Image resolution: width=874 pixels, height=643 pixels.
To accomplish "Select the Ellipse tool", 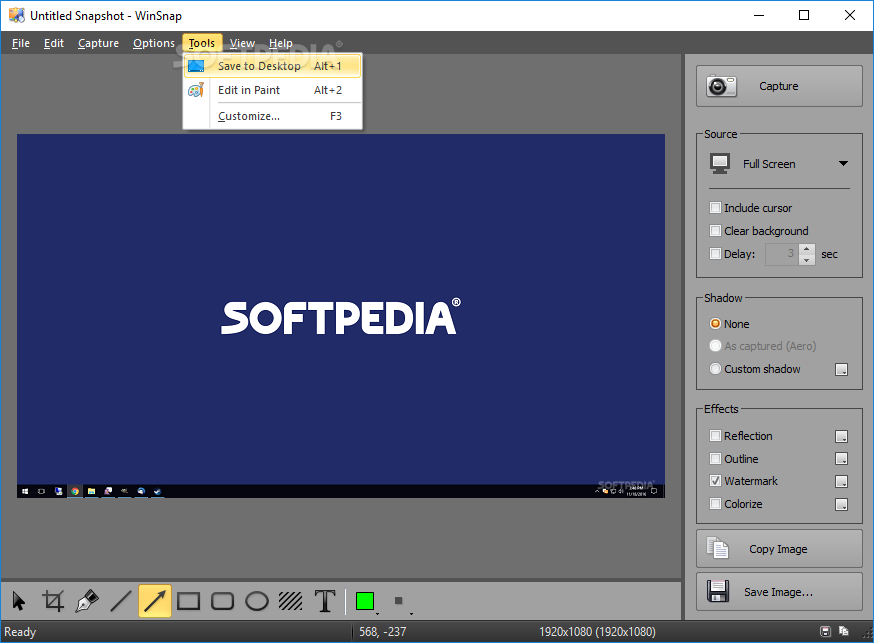I will [257, 601].
